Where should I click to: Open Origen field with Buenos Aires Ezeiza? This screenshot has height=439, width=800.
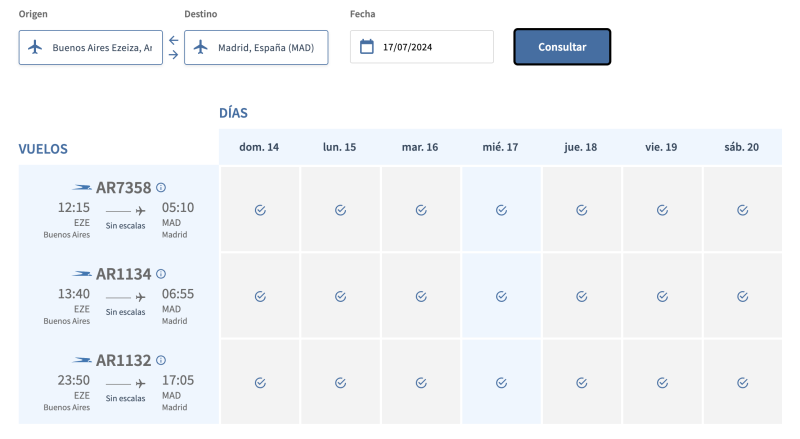101,47
